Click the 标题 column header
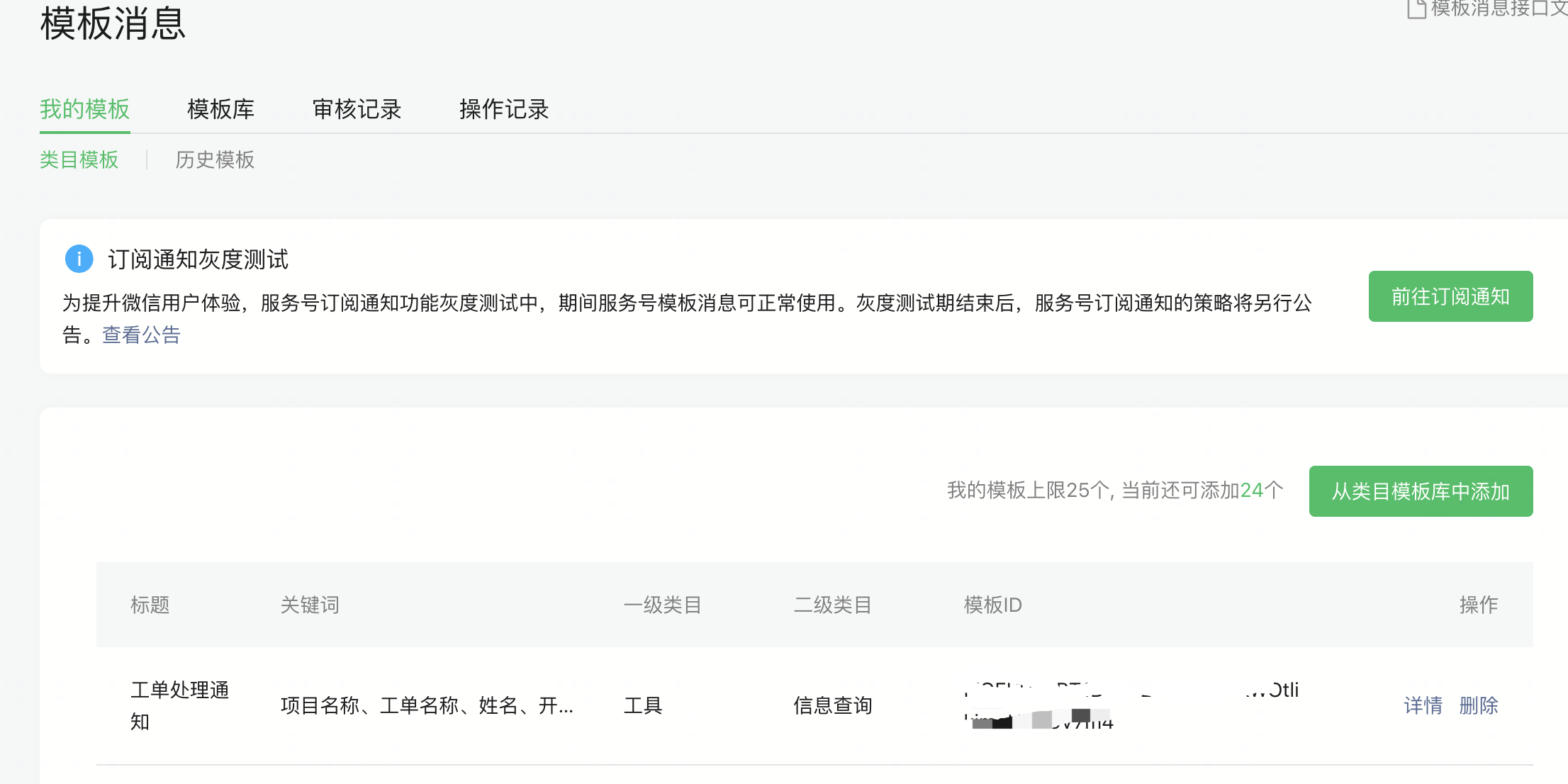Viewport: 1568px width, 784px height. coord(151,605)
